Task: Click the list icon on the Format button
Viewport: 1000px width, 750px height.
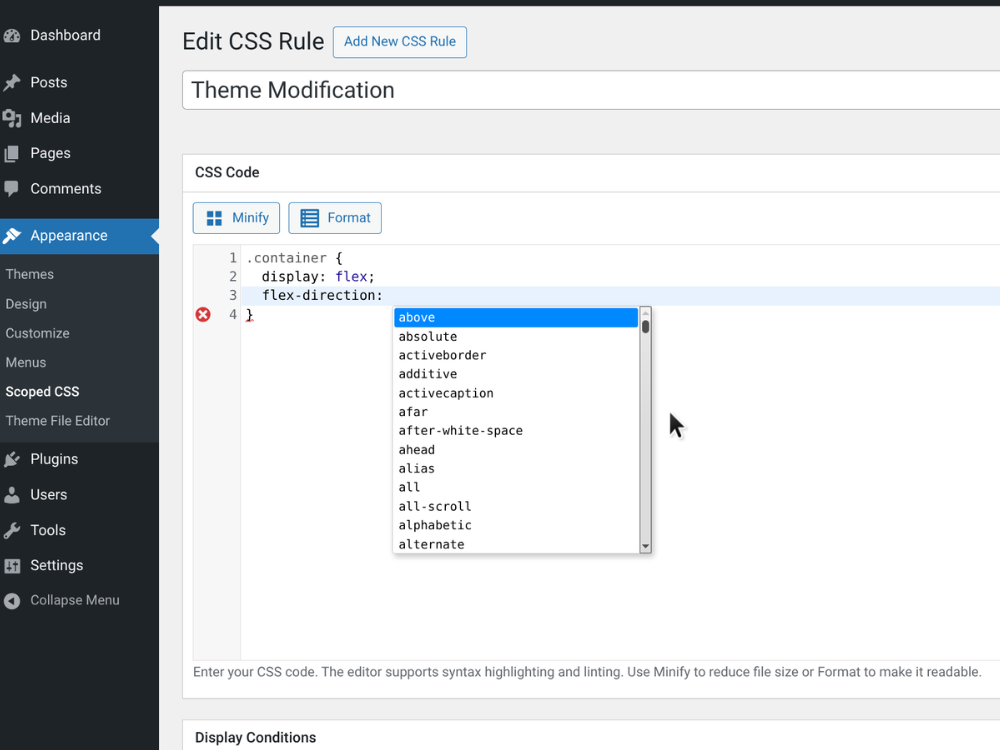Action: click(310, 218)
